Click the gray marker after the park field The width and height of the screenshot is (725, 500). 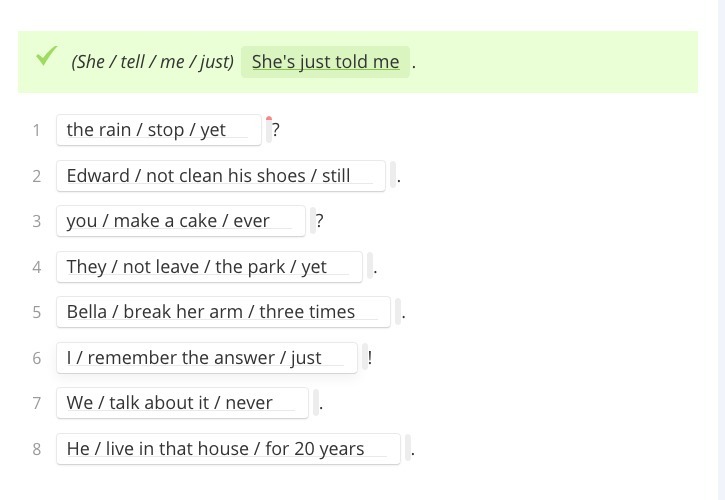point(370,267)
